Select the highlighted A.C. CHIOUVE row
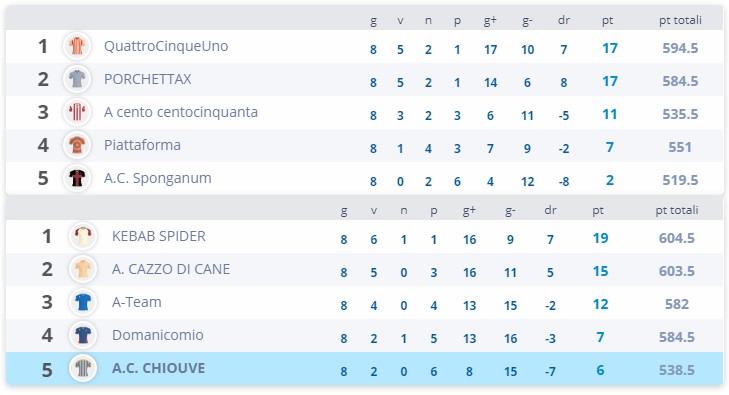 pyautogui.click(x=364, y=369)
